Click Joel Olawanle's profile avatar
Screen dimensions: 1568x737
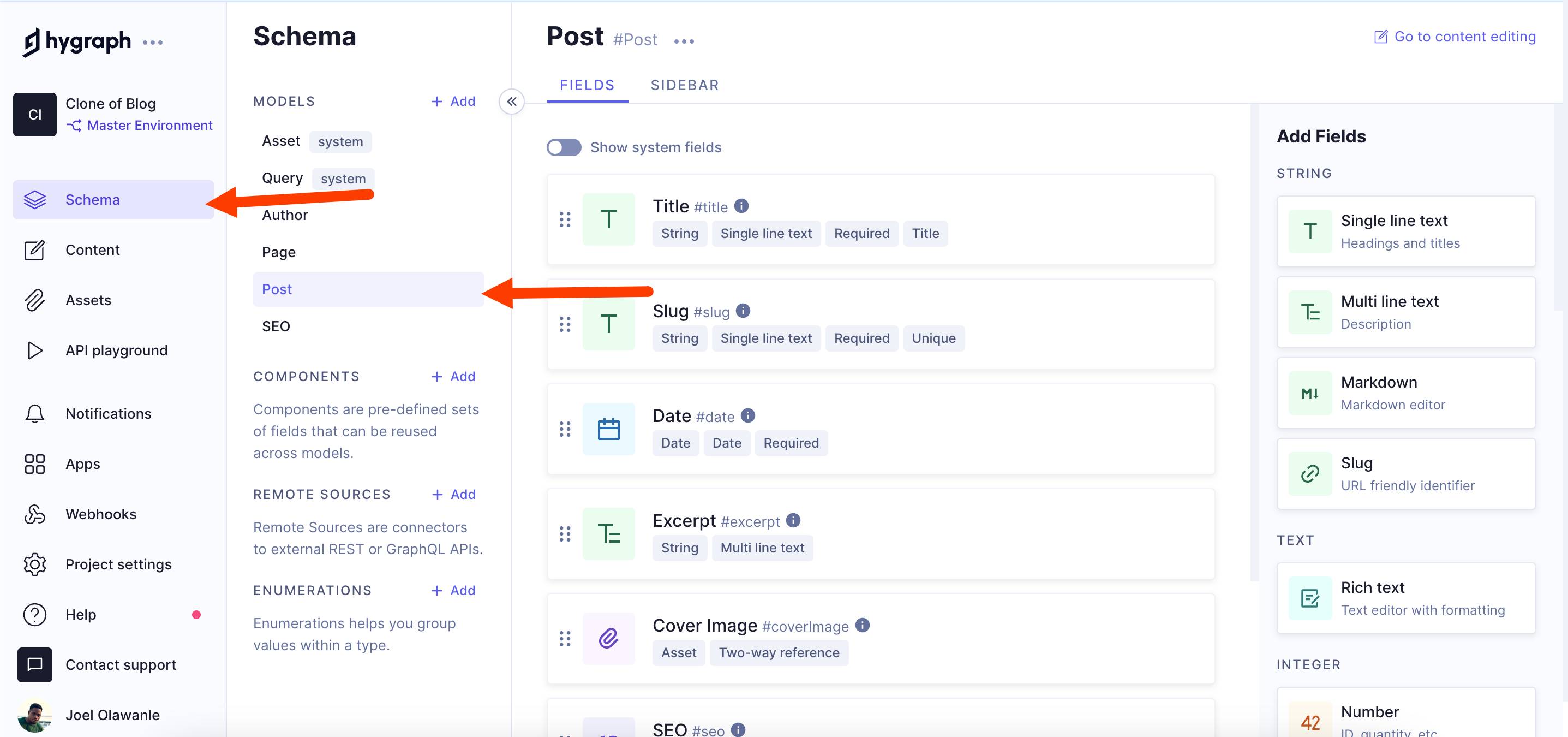(35, 715)
